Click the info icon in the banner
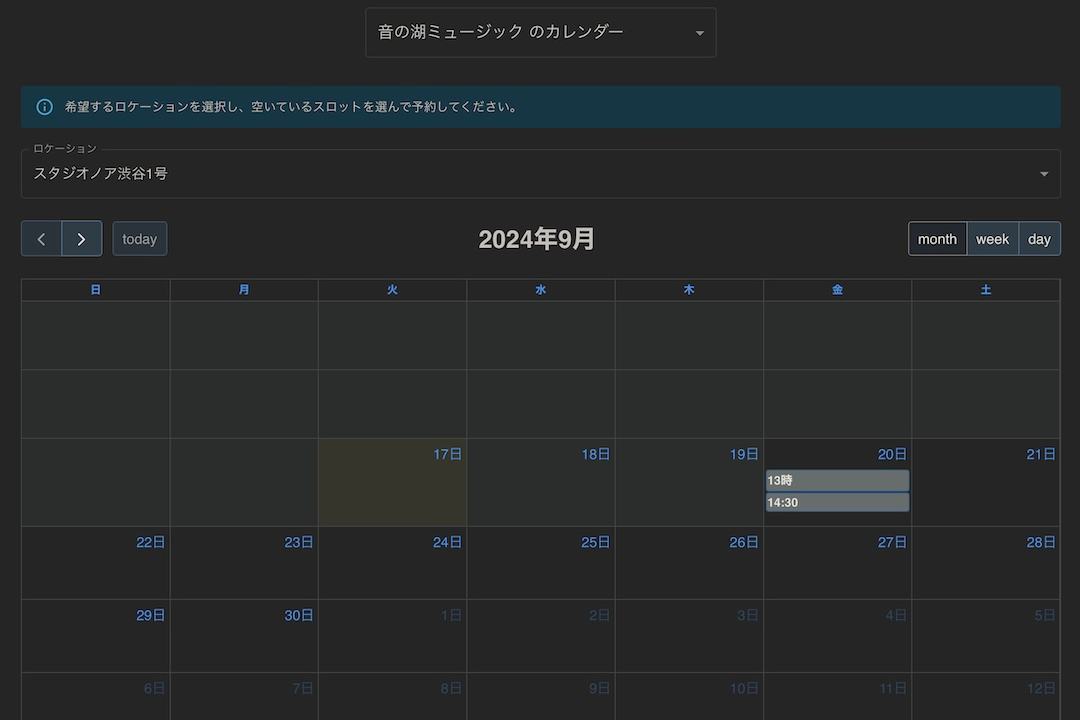Image resolution: width=1080 pixels, height=720 pixels. pyautogui.click(x=43, y=106)
